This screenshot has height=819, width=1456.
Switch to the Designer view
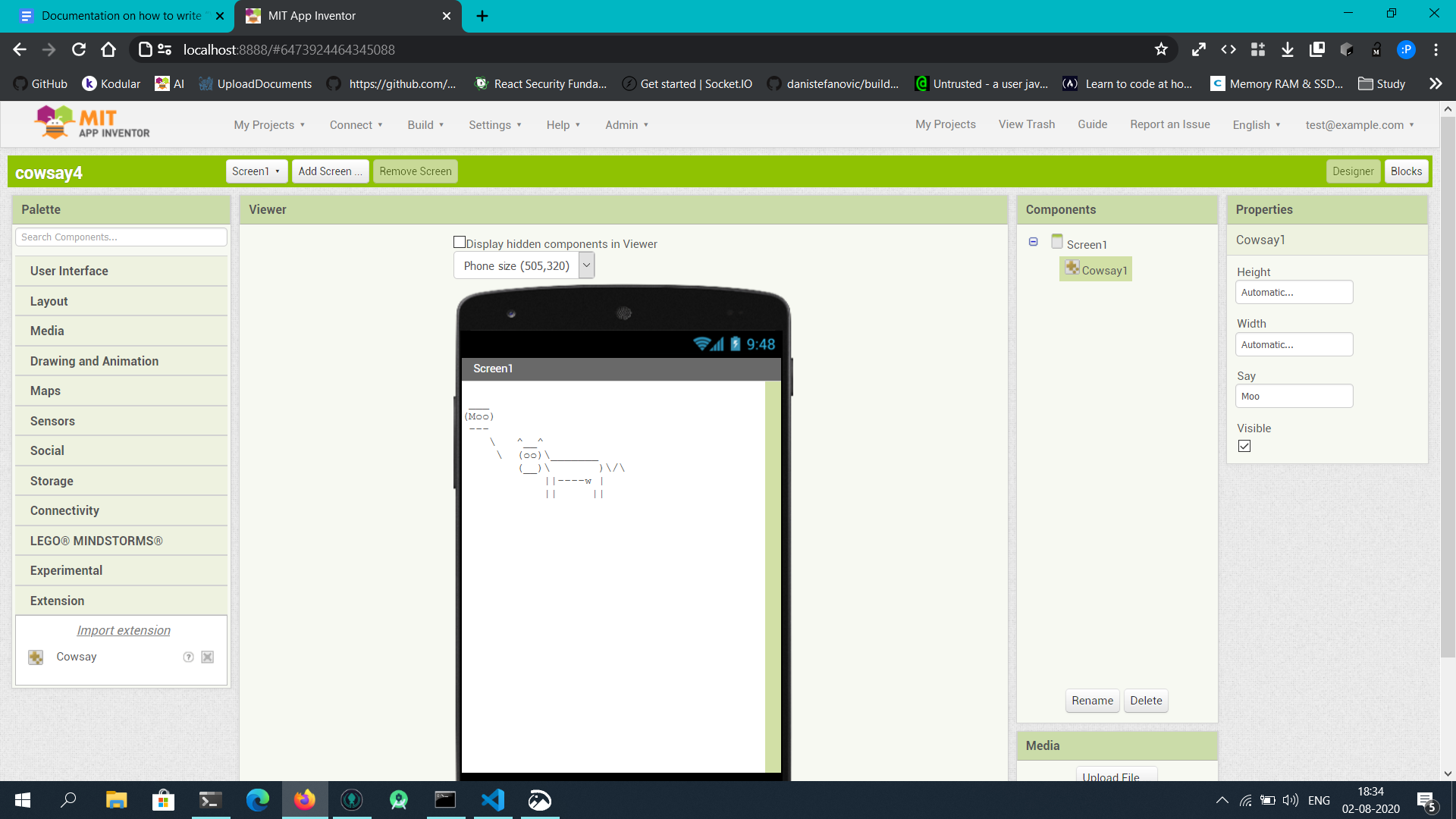click(x=1353, y=171)
